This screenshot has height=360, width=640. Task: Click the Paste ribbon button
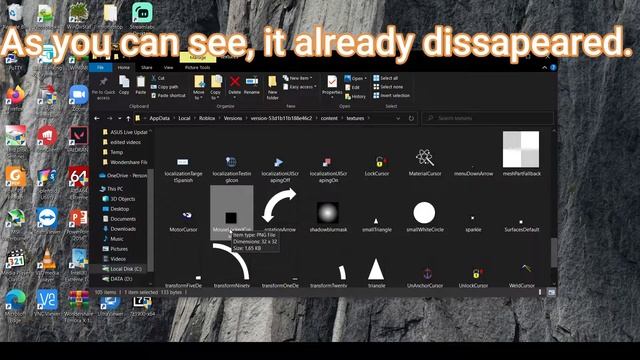pyautogui.click(x=140, y=86)
